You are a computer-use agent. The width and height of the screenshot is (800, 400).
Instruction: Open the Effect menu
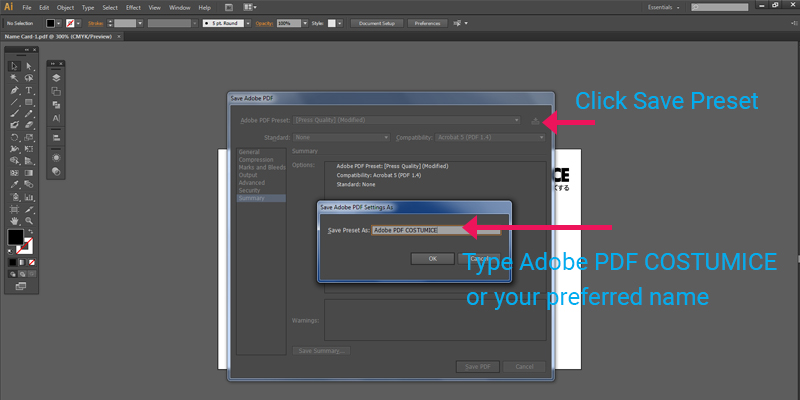pos(133,8)
